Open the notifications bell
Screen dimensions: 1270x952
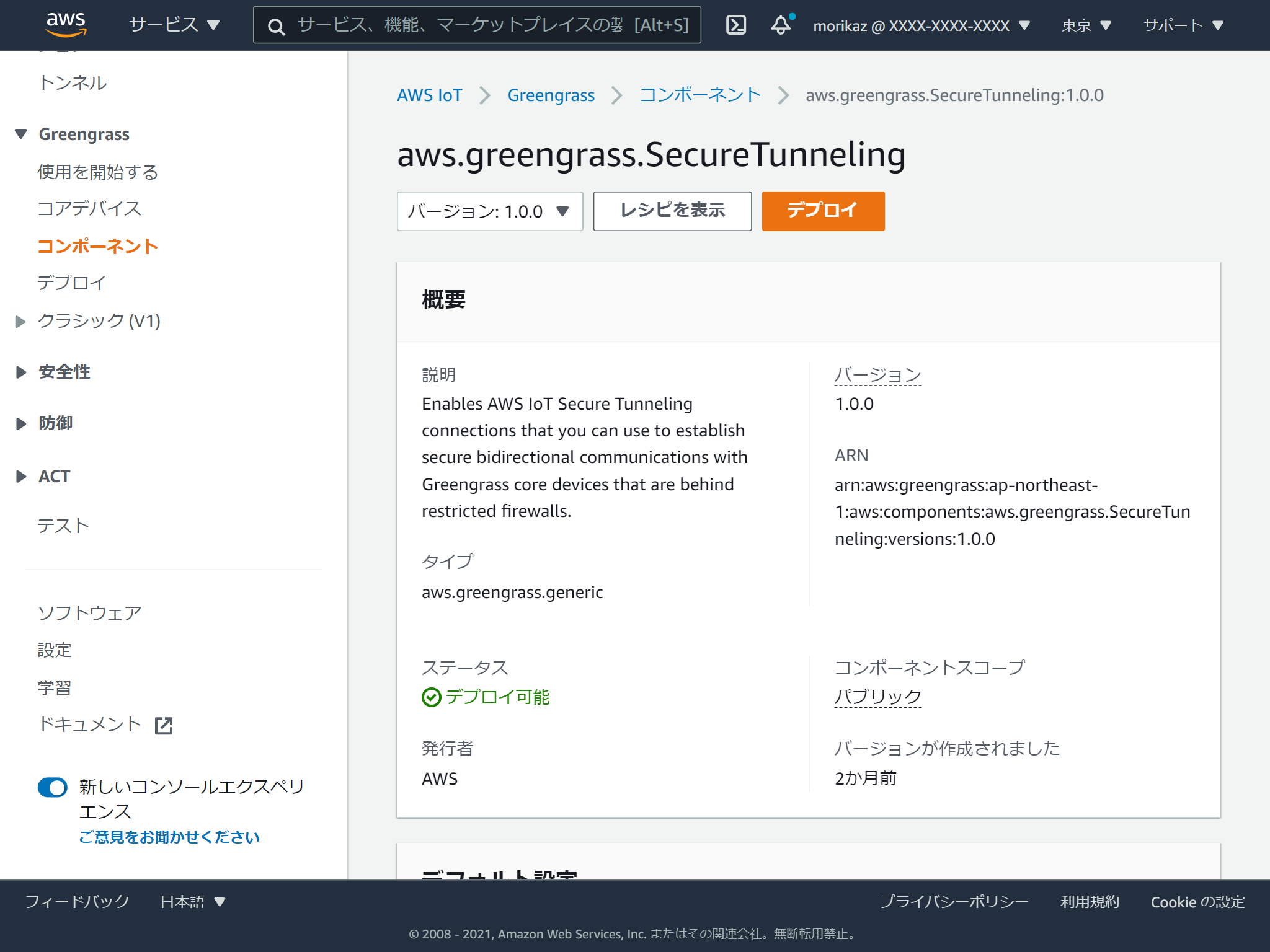[x=780, y=25]
